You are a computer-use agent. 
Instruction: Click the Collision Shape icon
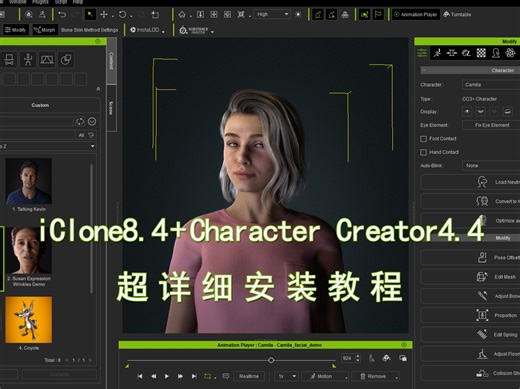(482, 373)
